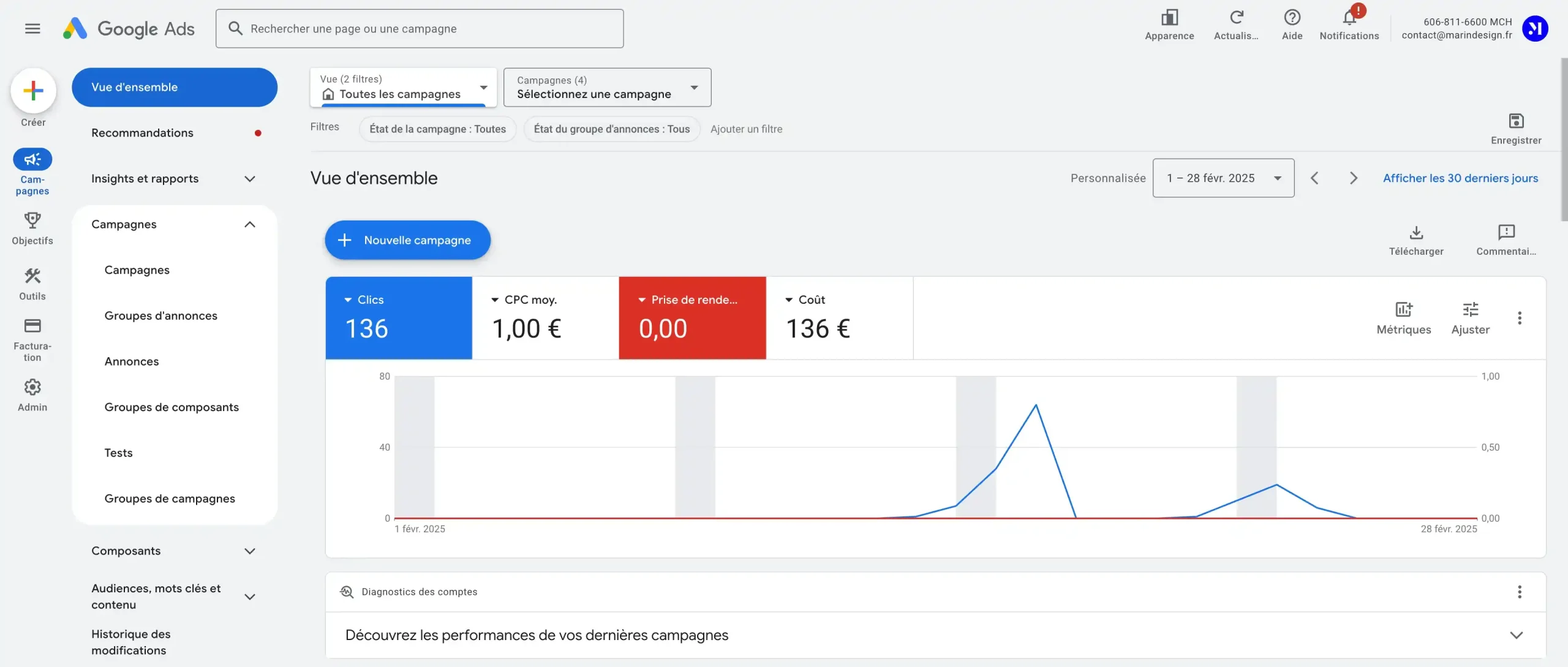
Task: Open the Recommandations menu item
Action: (142, 133)
